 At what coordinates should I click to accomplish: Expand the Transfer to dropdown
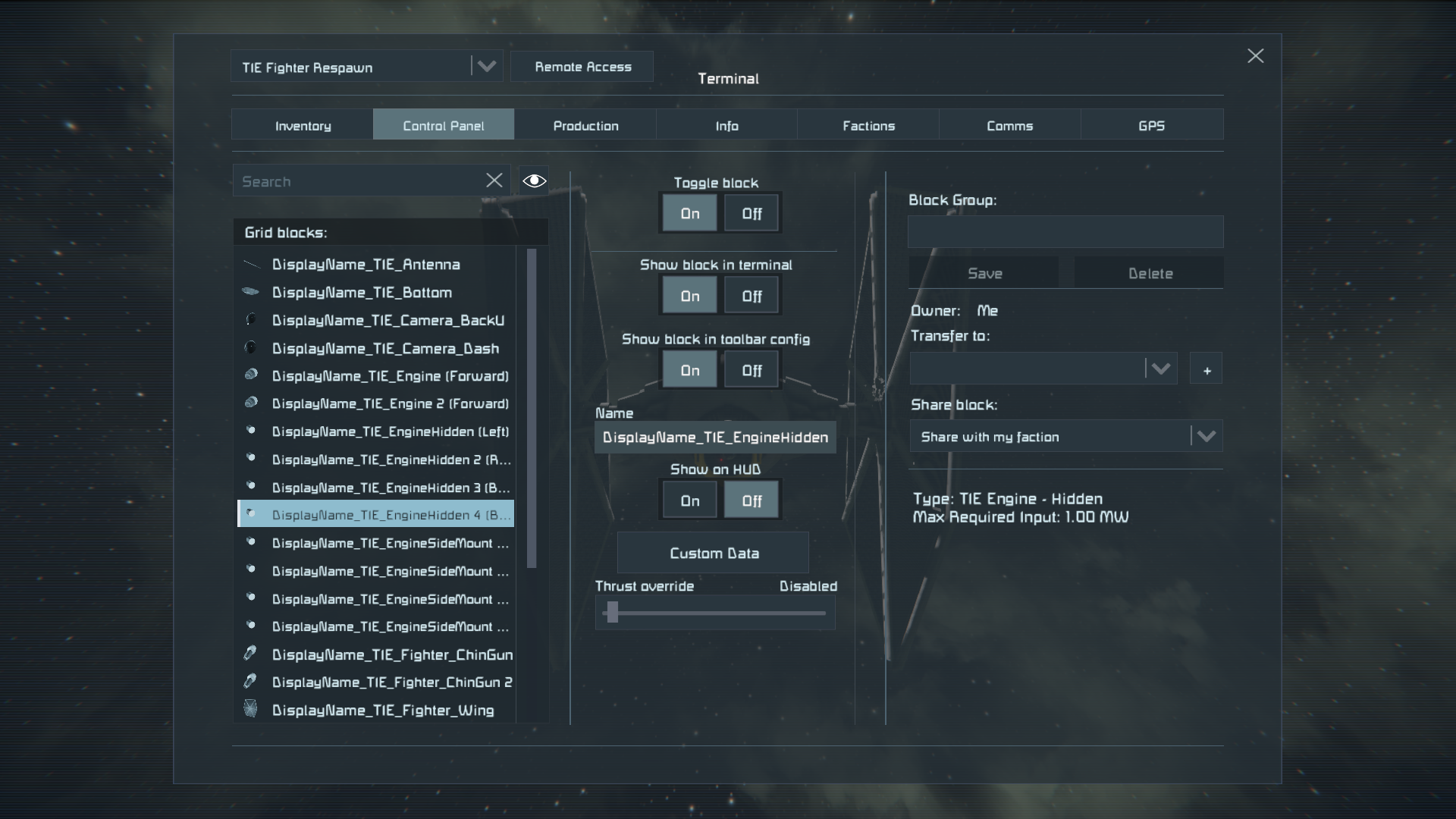pos(1160,369)
